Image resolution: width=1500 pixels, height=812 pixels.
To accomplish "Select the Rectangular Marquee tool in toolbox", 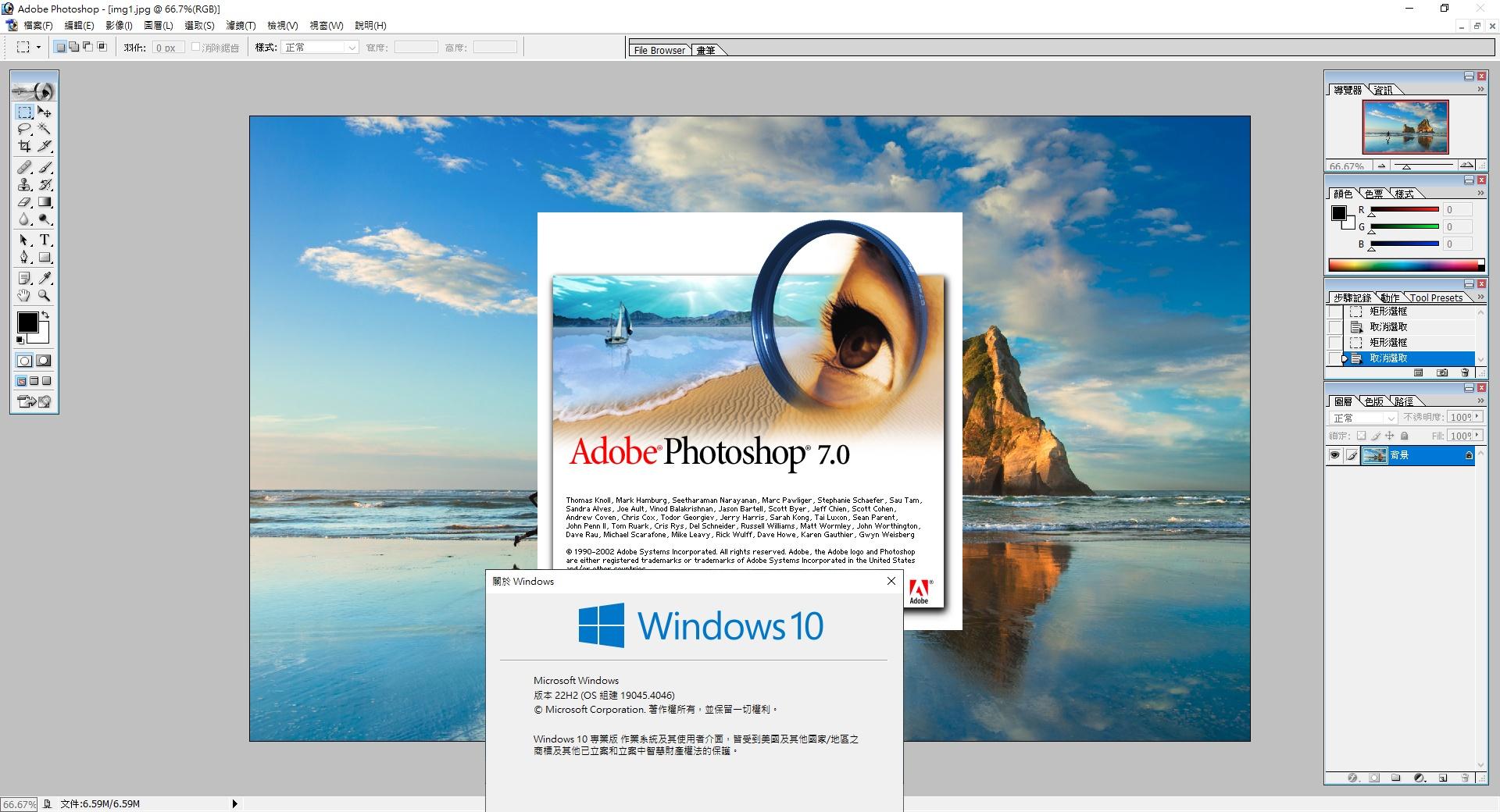I will (25, 112).
